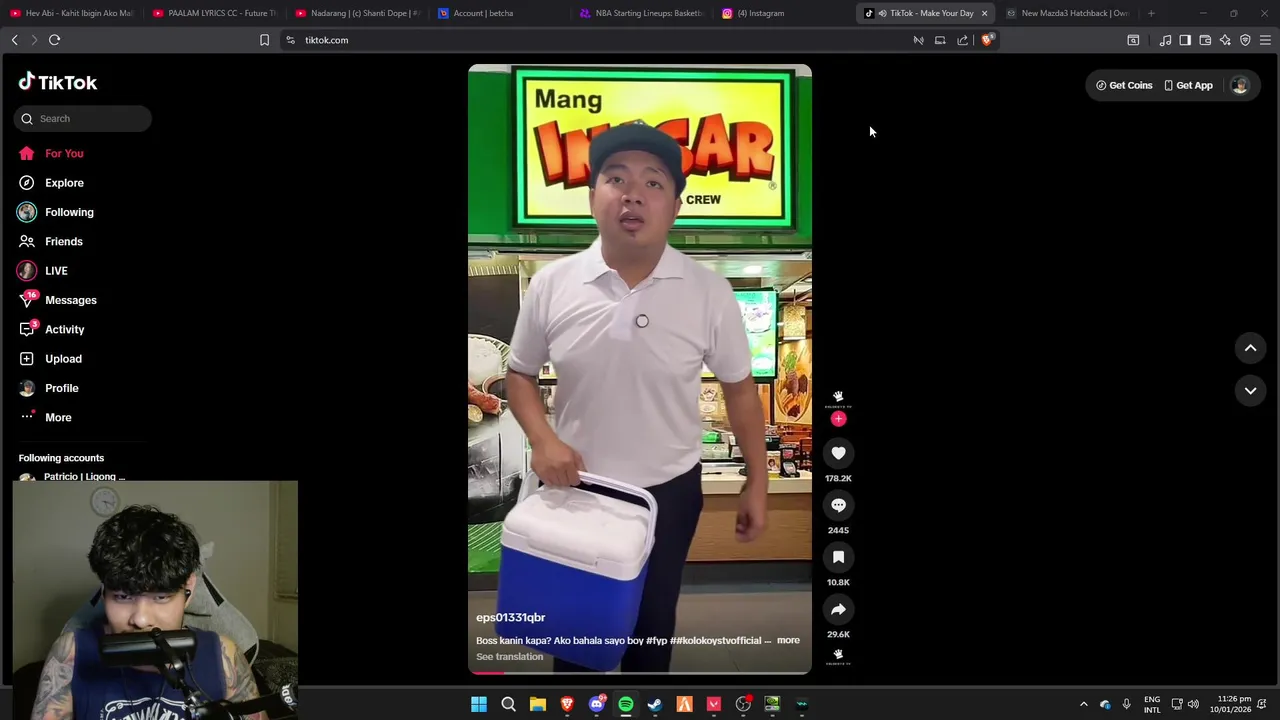The image size is (1280, 720).
Task: Bookmark the video to favorites
Action: point(838,557)
